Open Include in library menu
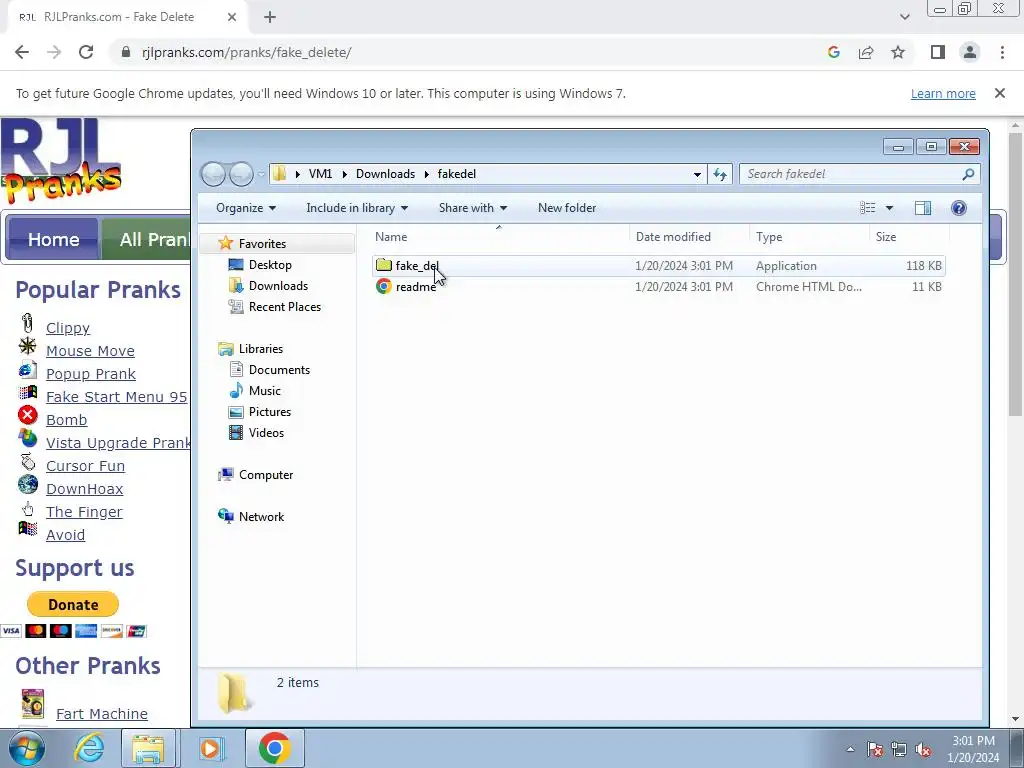The image size is (1024, 768). [x=357, y=208]
